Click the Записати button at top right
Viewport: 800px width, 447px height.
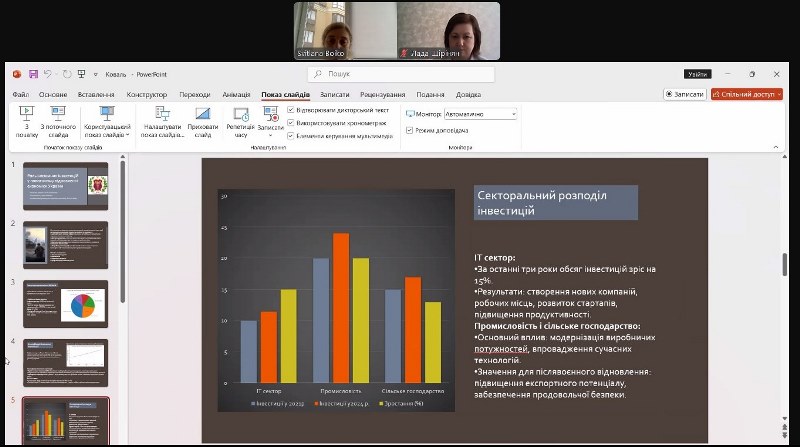685,94
